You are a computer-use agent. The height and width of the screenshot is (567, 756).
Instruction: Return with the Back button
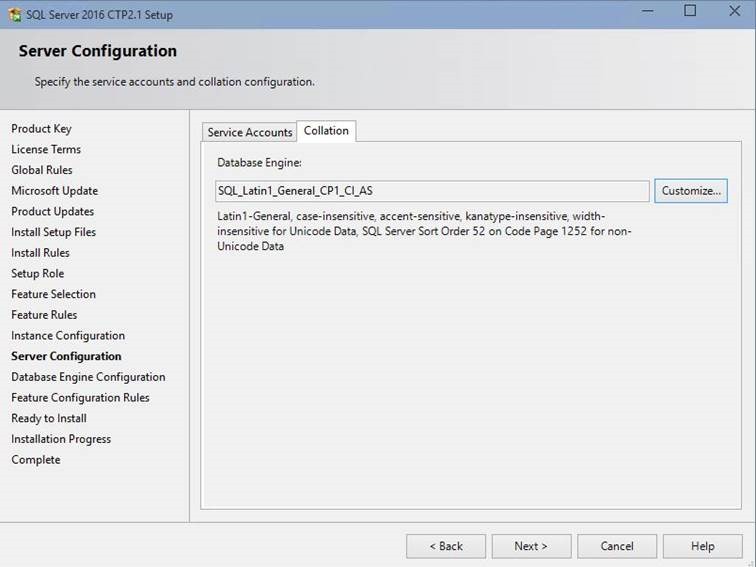pos(446,546)
